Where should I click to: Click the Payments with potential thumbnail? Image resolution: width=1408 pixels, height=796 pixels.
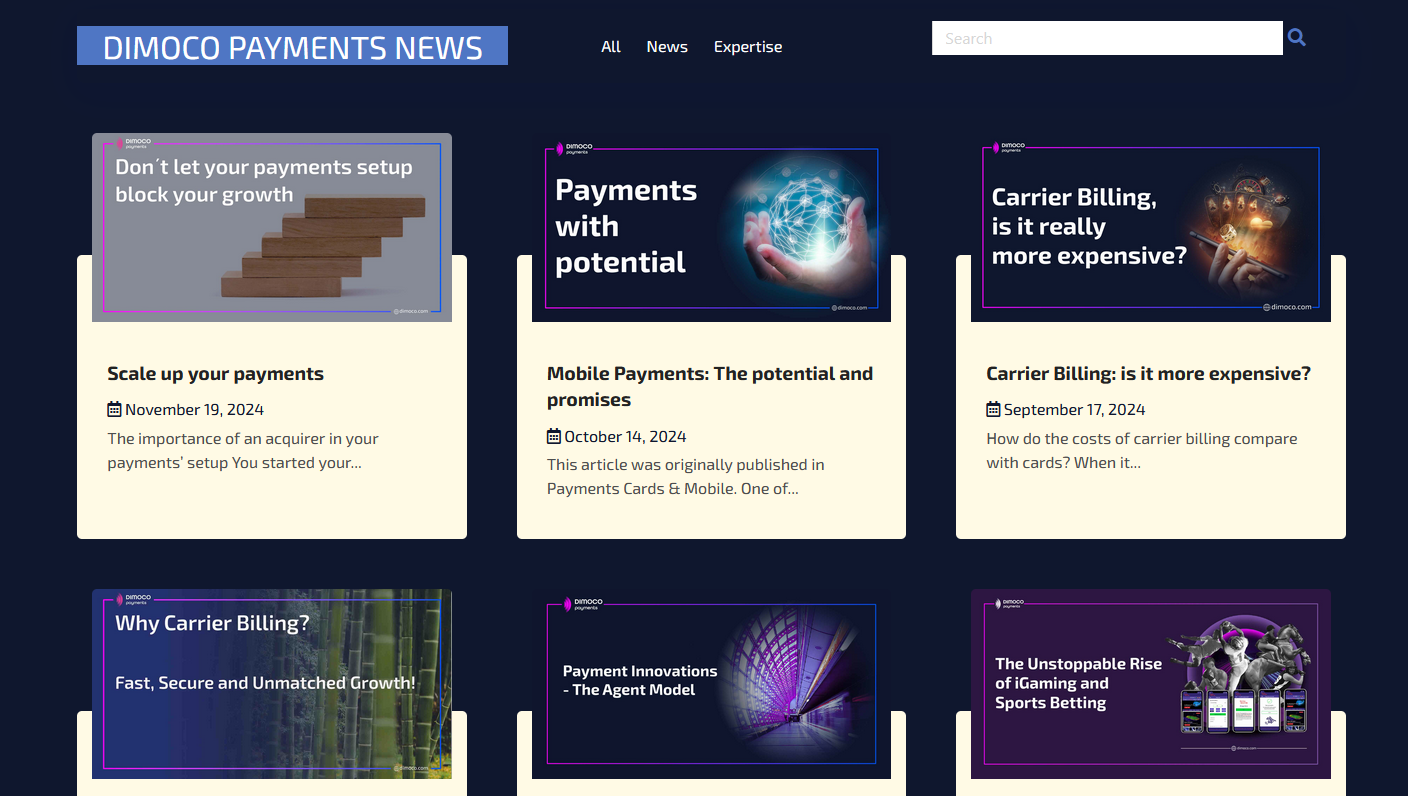click(711, 228)
